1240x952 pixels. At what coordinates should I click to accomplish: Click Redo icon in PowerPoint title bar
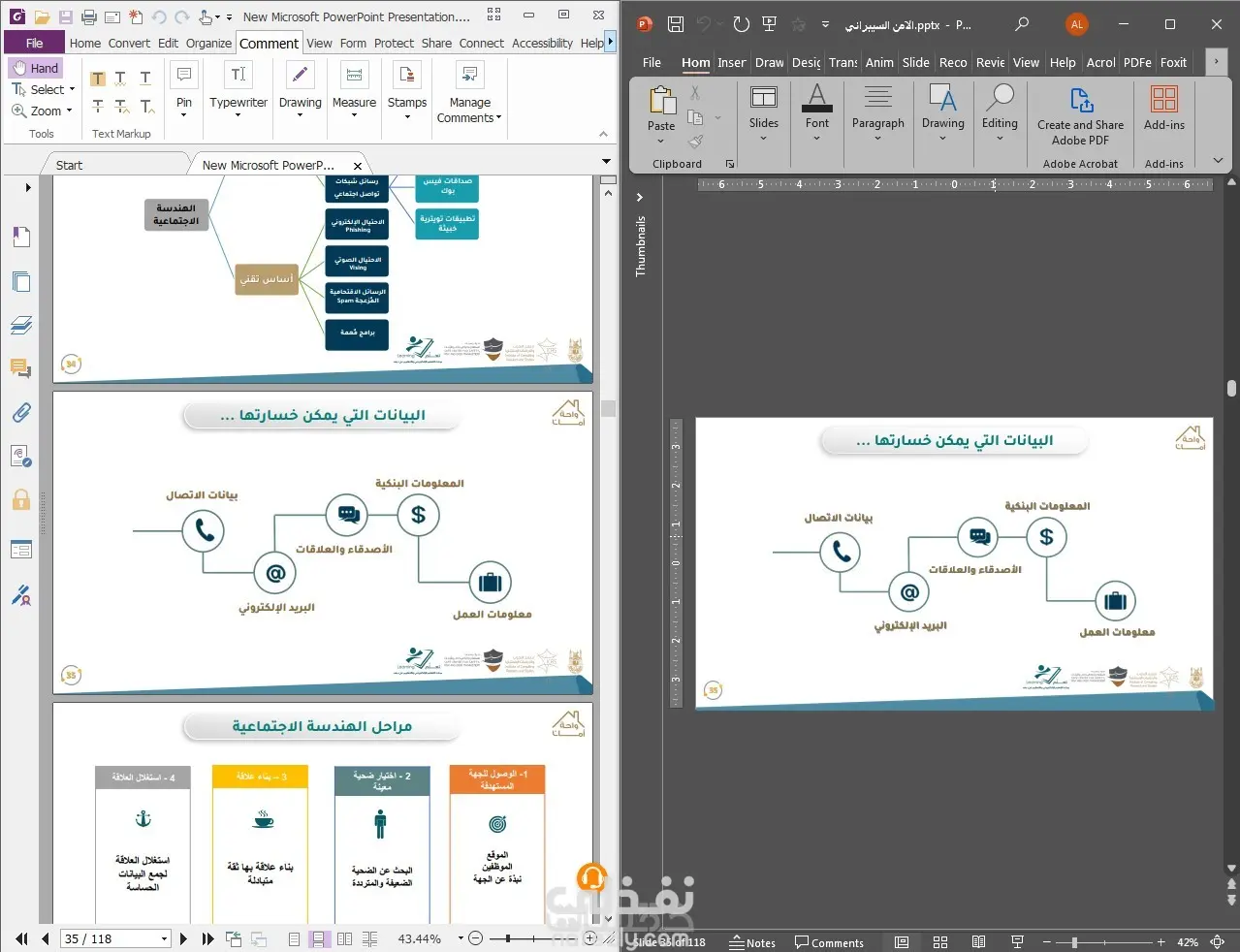pyautogui.click(x=742, y=24)
